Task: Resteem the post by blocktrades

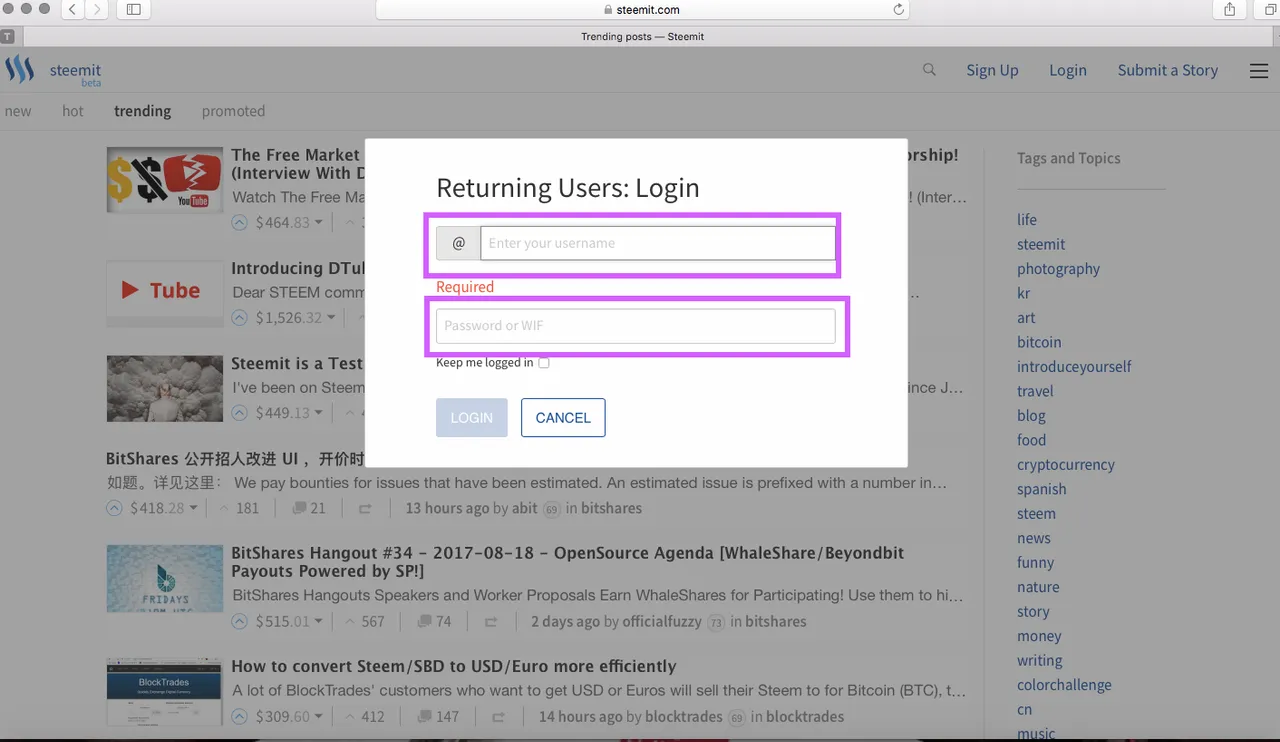Action: tap(499, 716)
